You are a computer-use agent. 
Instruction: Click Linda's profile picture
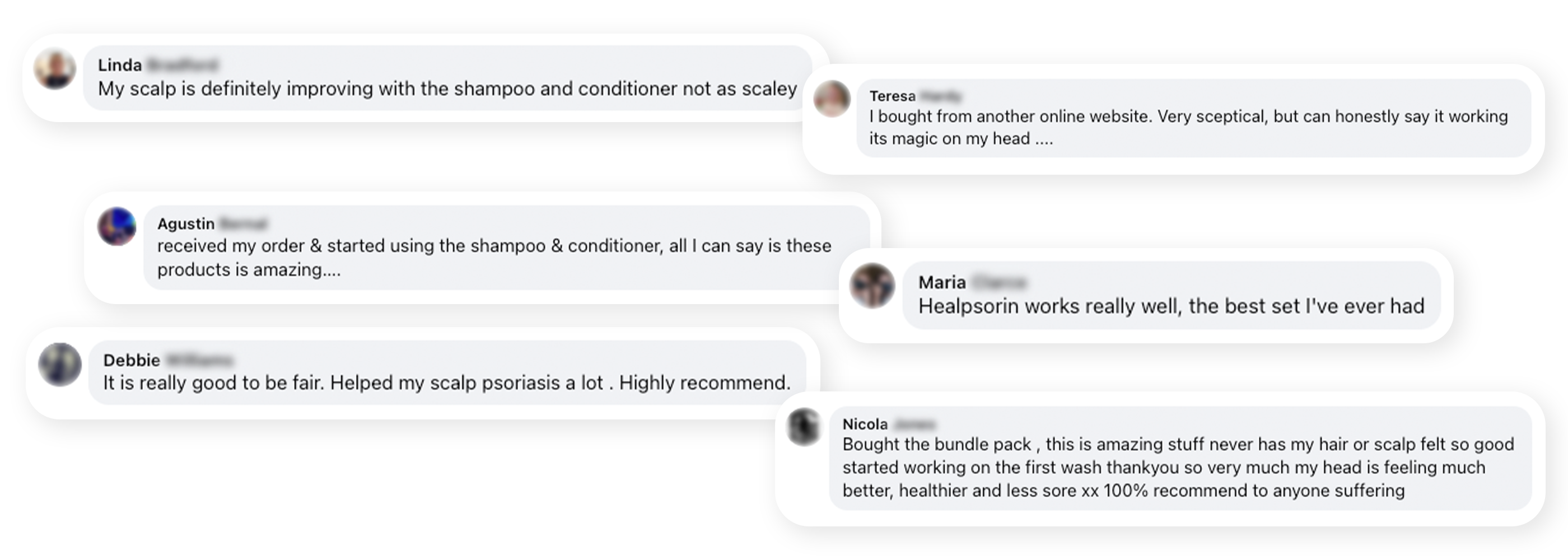[55, 69]
